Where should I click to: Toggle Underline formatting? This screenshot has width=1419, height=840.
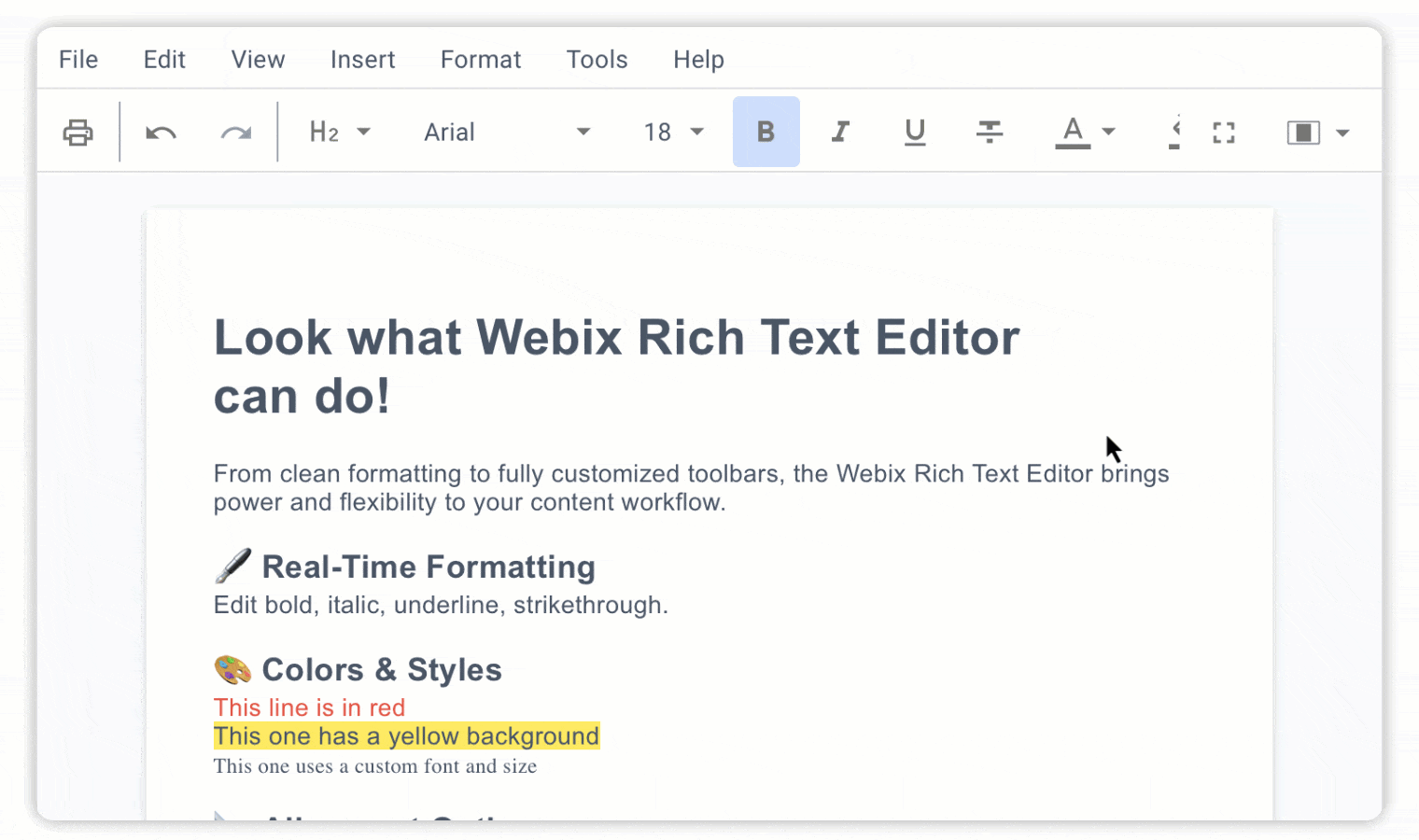915,132
